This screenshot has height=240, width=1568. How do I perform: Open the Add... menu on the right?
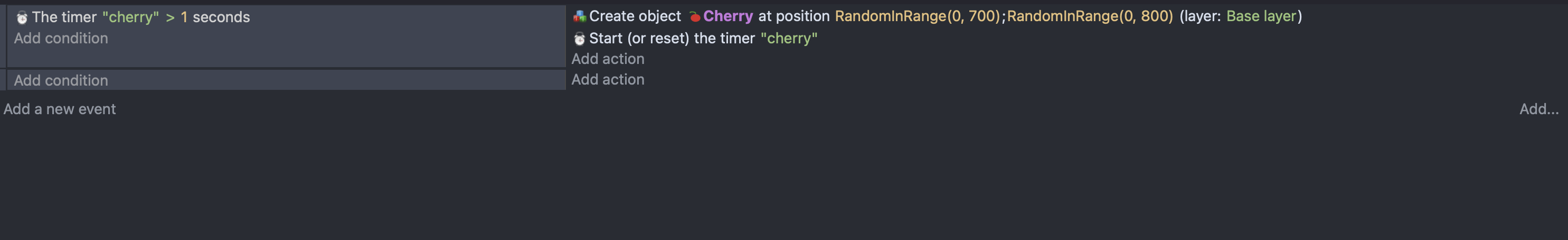(x=1539, y=109)
